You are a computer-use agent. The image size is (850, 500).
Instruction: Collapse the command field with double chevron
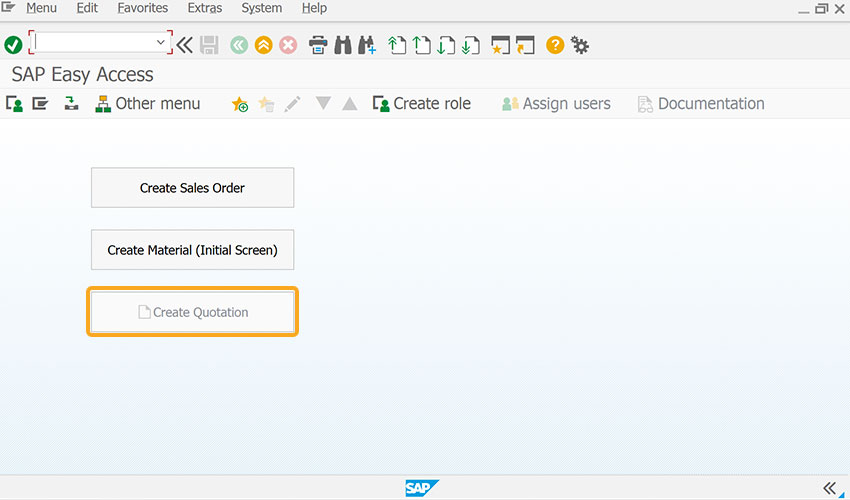(x=185, y=45)
